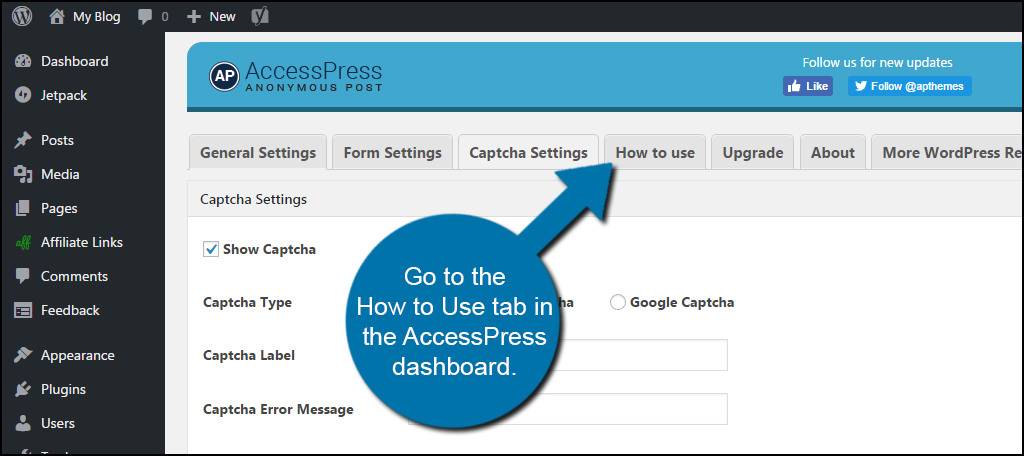This screenshot has width=1024, height=456.
Task: Click Follow @apthemes Twitter button
Action: click(910, 86)
